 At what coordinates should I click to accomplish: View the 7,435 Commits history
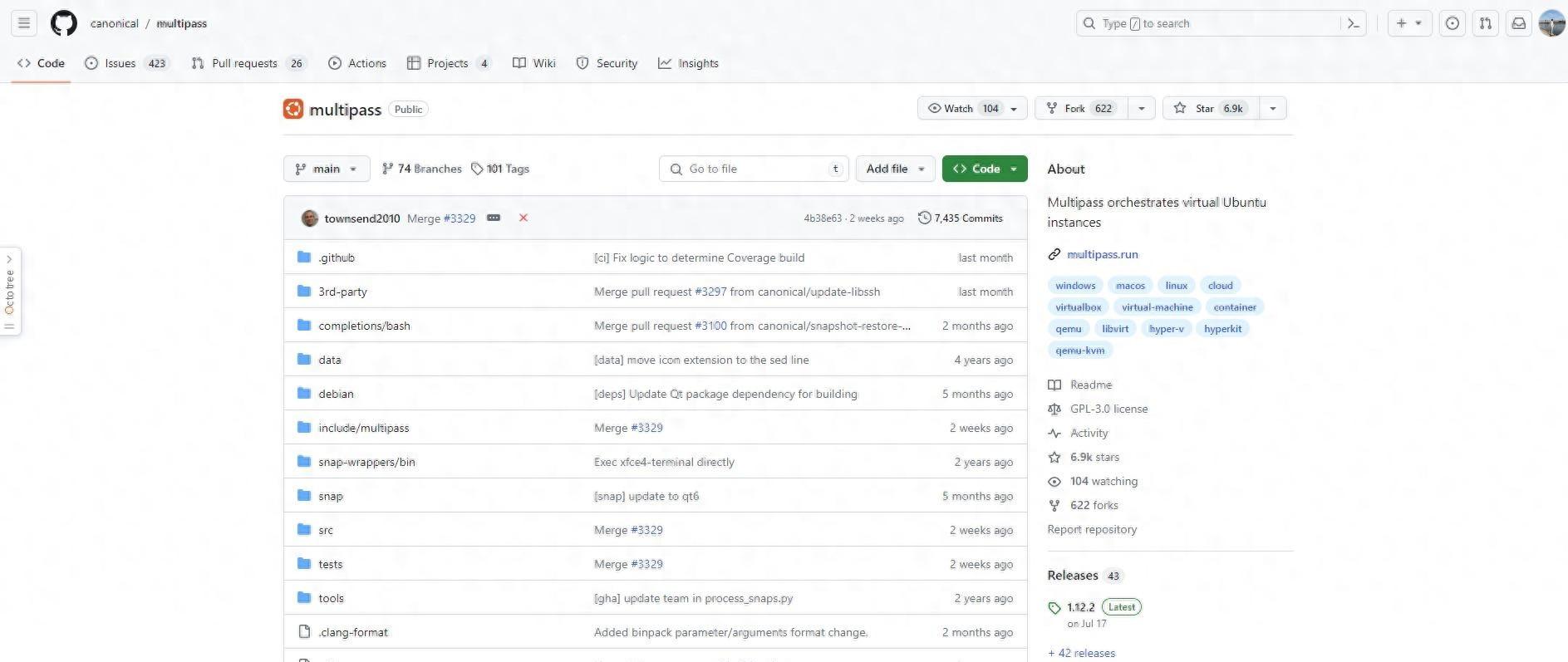click(x=961, y=218)
